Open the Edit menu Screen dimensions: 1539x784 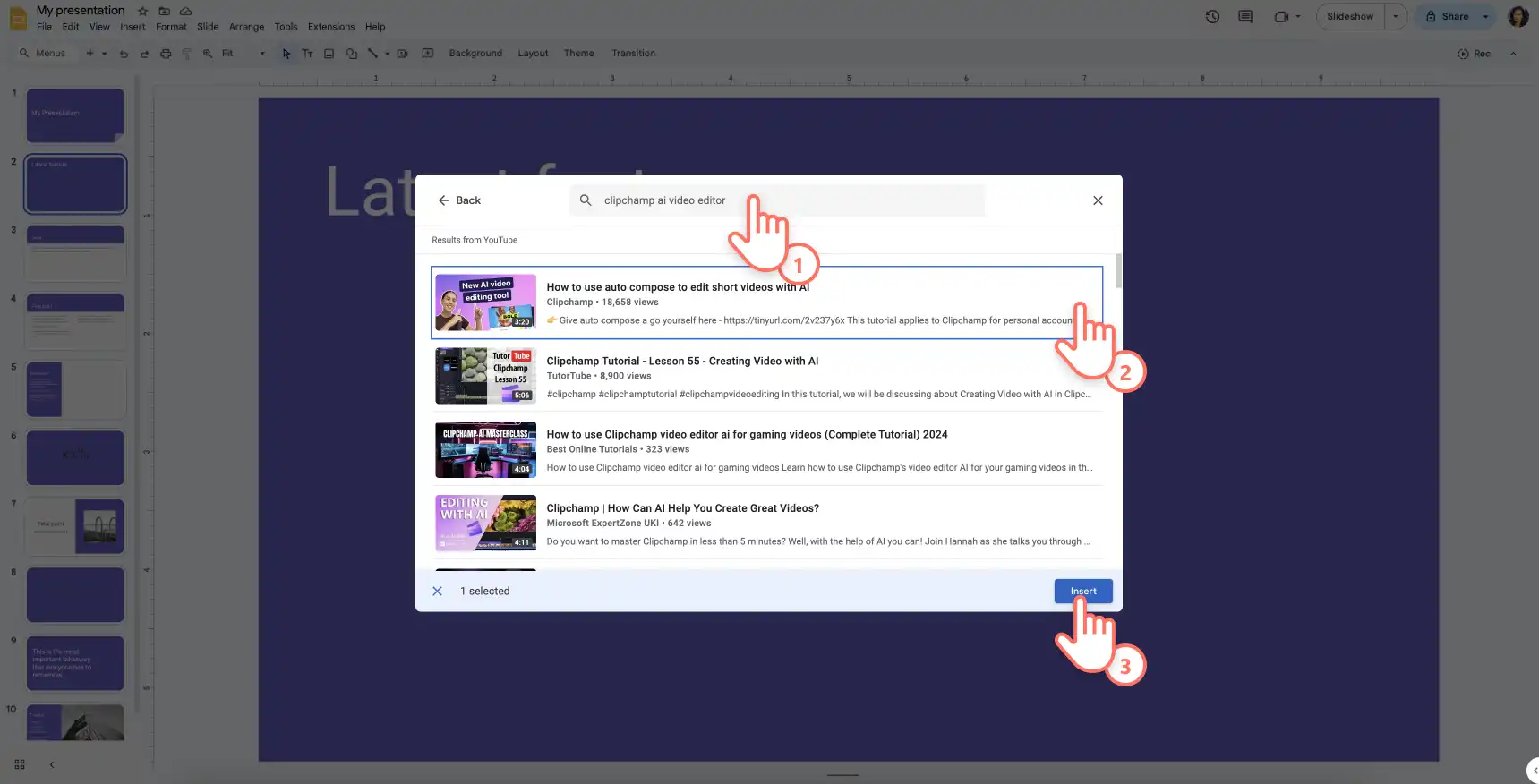point(71,27)
